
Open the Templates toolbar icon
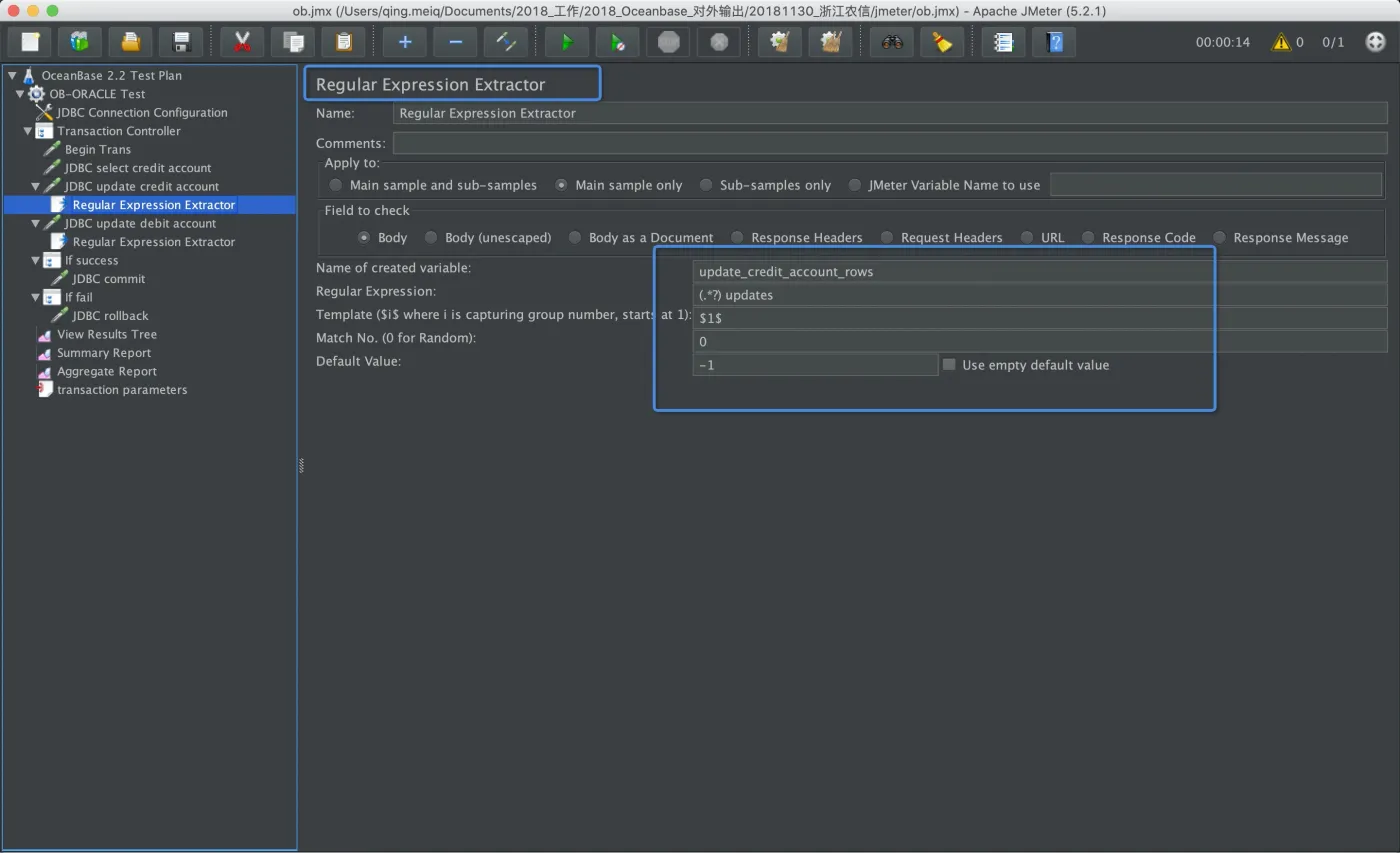[80, 42]
